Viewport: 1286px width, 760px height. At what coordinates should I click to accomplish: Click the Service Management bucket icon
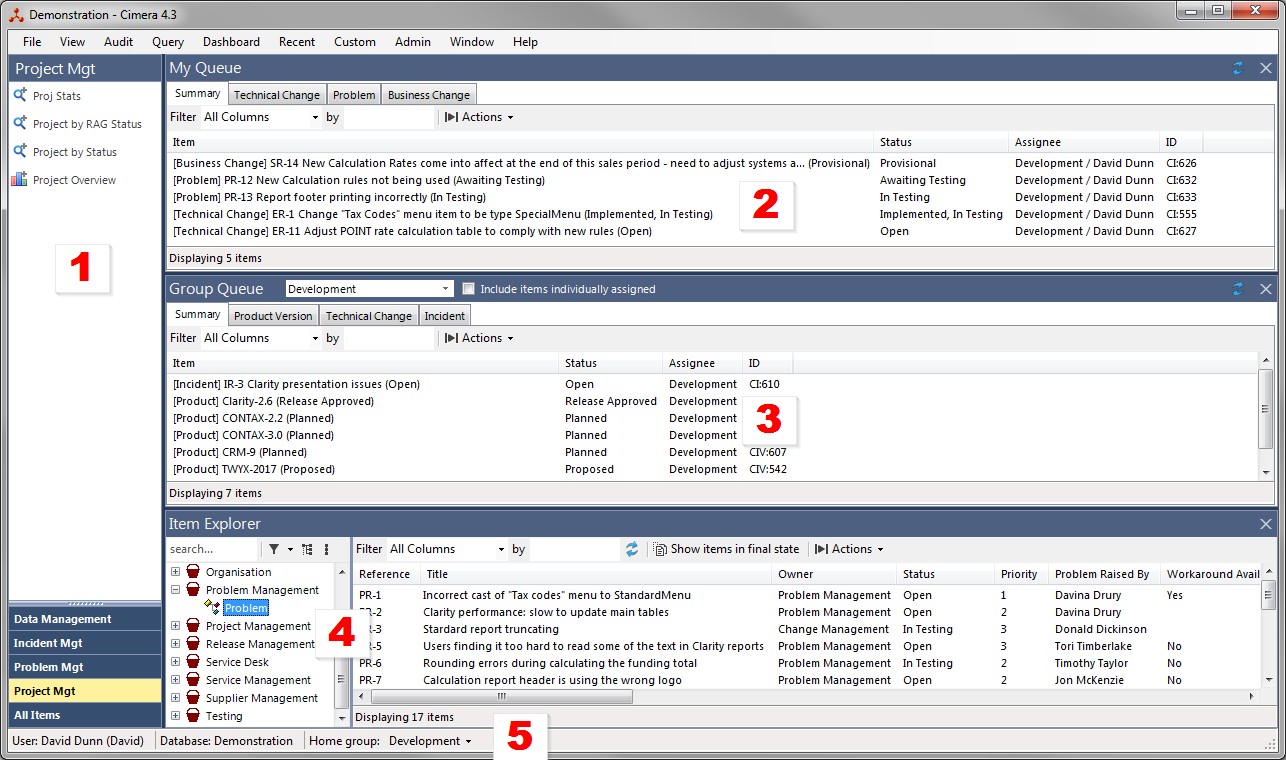click(x=193, y=680)
